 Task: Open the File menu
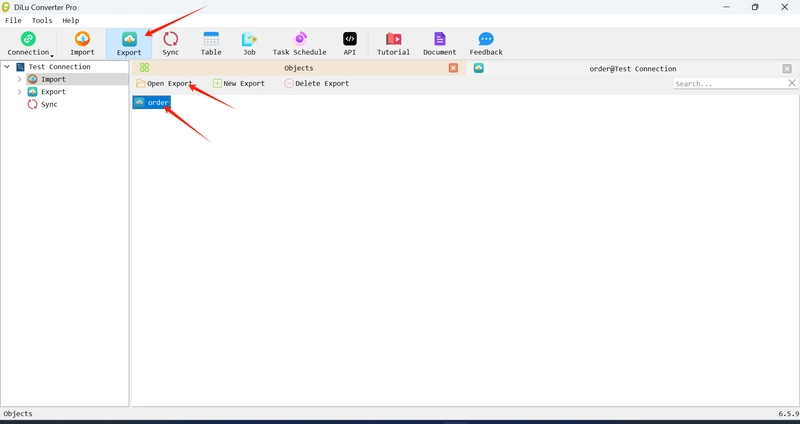[13, 20]
